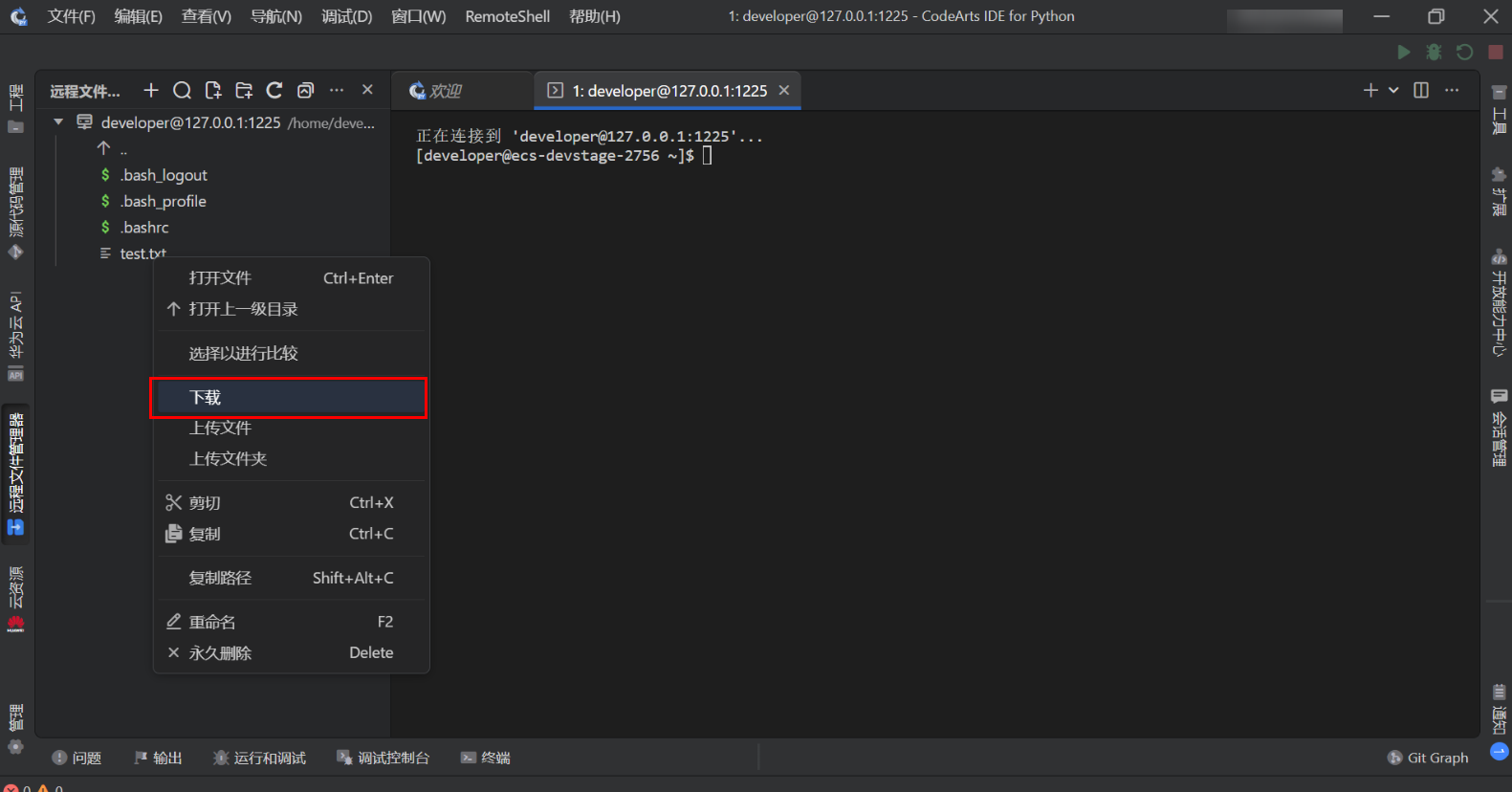Open the 编辑(E) menu
Screen dimensions: 1512x792
139,16
